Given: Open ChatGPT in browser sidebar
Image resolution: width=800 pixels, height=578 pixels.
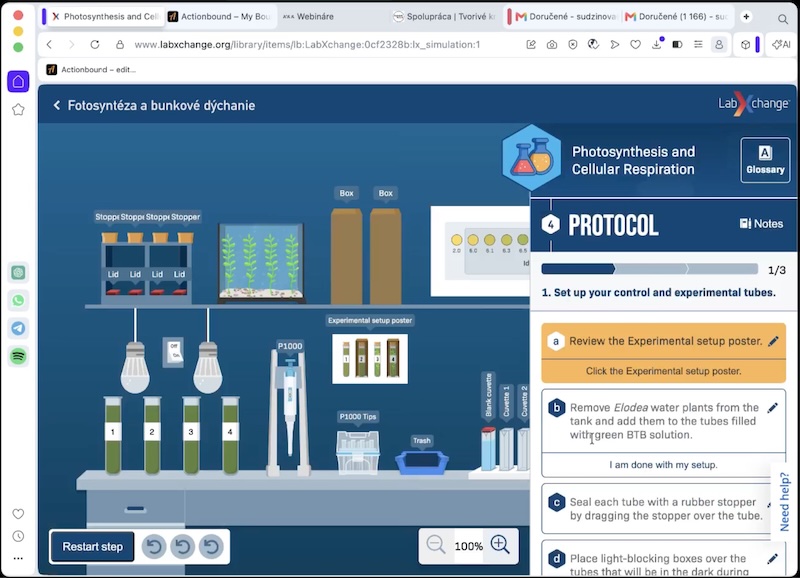Looking at the screenshot, I should click(18, 272).
